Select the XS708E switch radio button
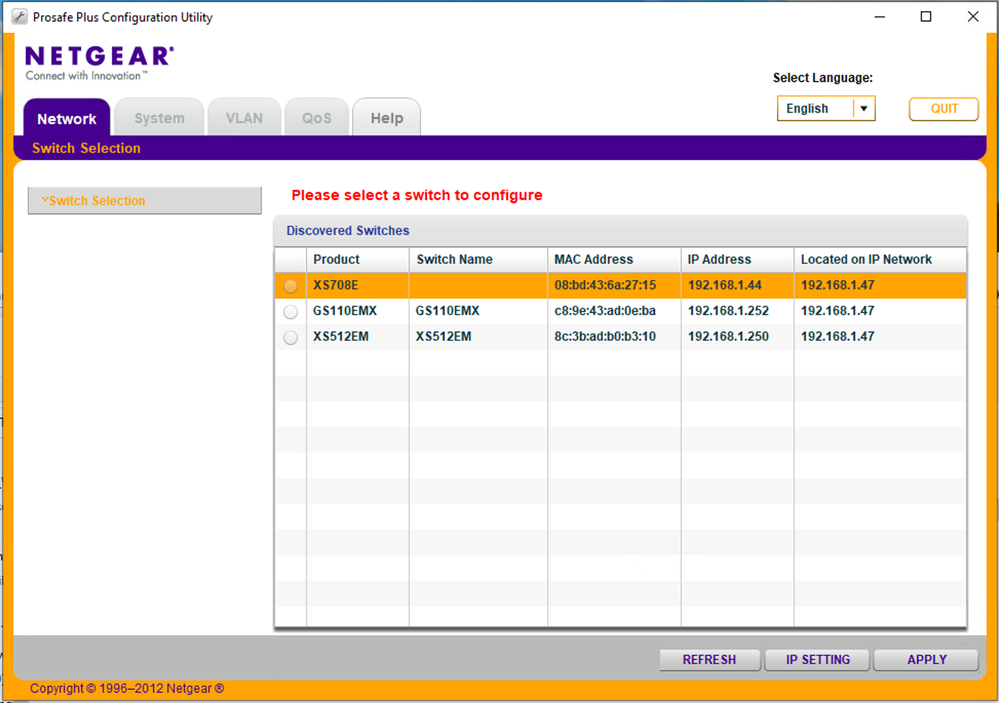 [x=291, y=286]
